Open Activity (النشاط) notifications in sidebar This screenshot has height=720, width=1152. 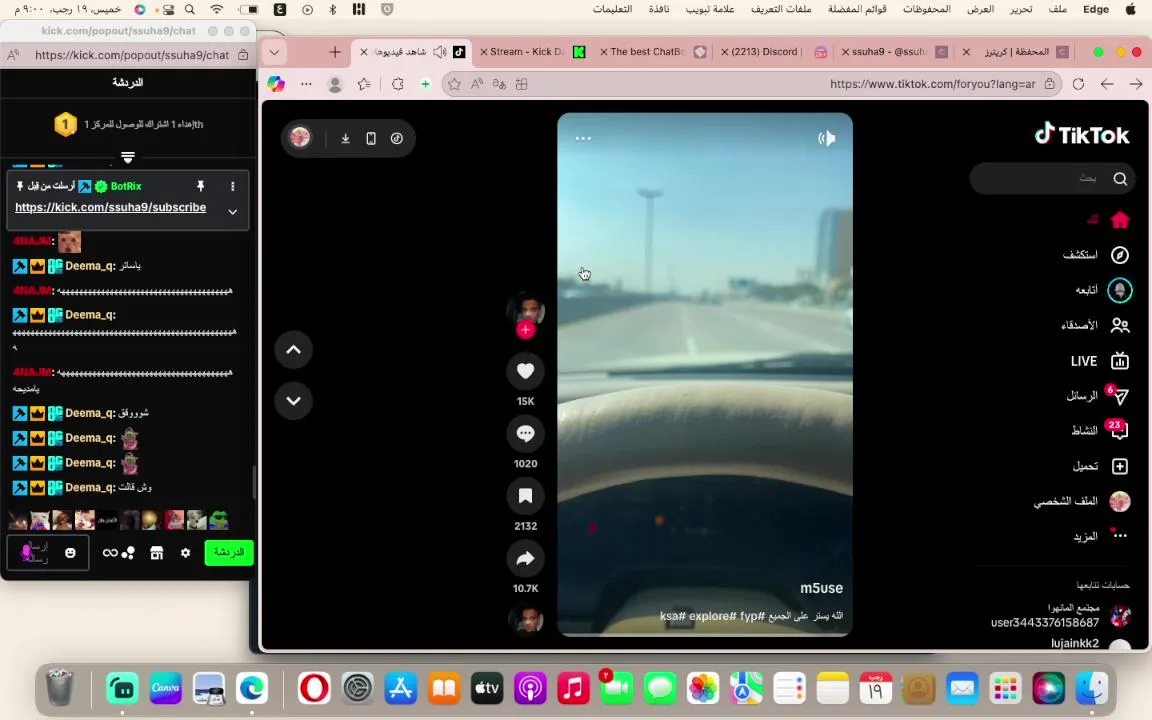coord(1100,430)
